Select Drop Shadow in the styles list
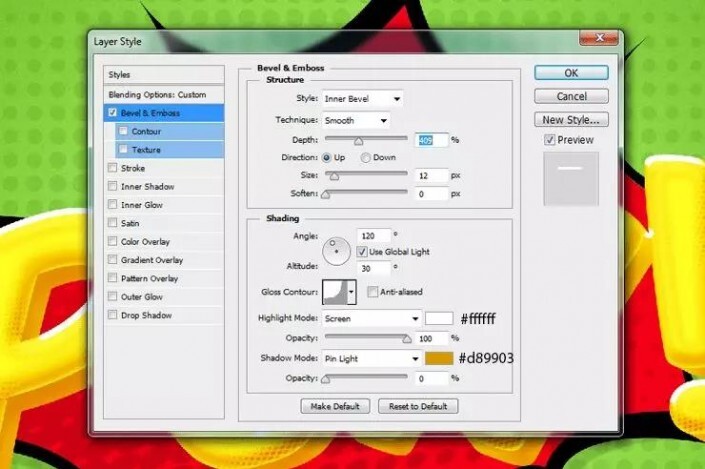Viewport: 705px width, 469px height. (146, 315)
